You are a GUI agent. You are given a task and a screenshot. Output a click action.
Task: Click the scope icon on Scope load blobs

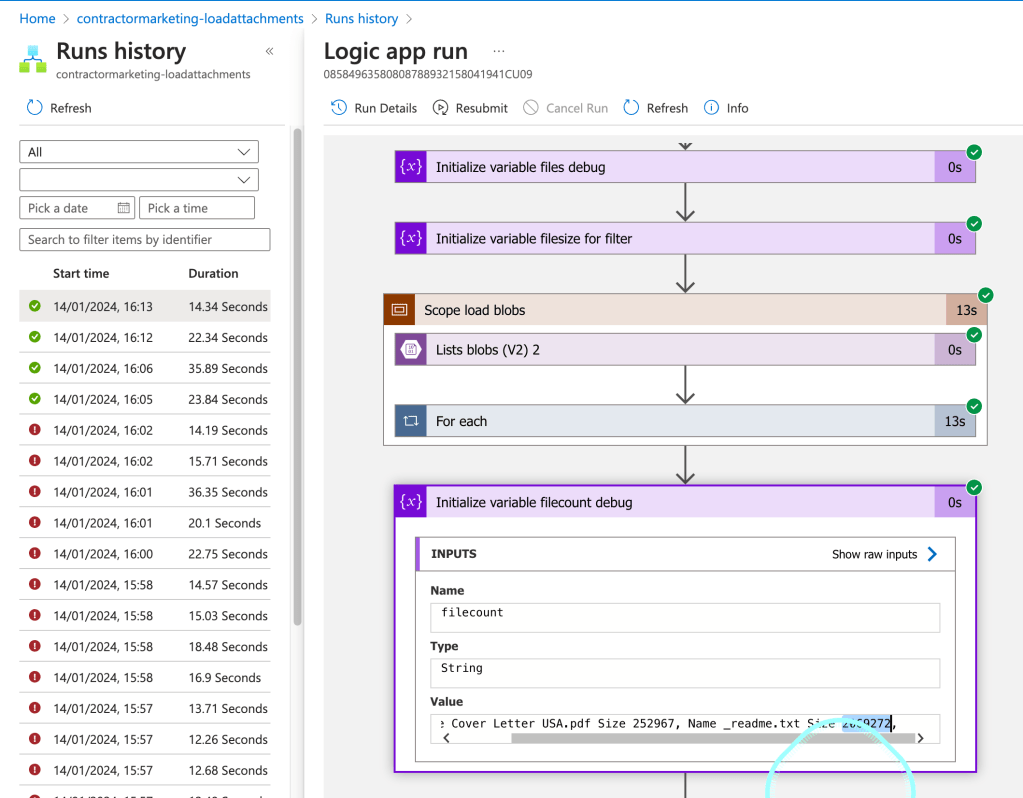coord(399,310)
